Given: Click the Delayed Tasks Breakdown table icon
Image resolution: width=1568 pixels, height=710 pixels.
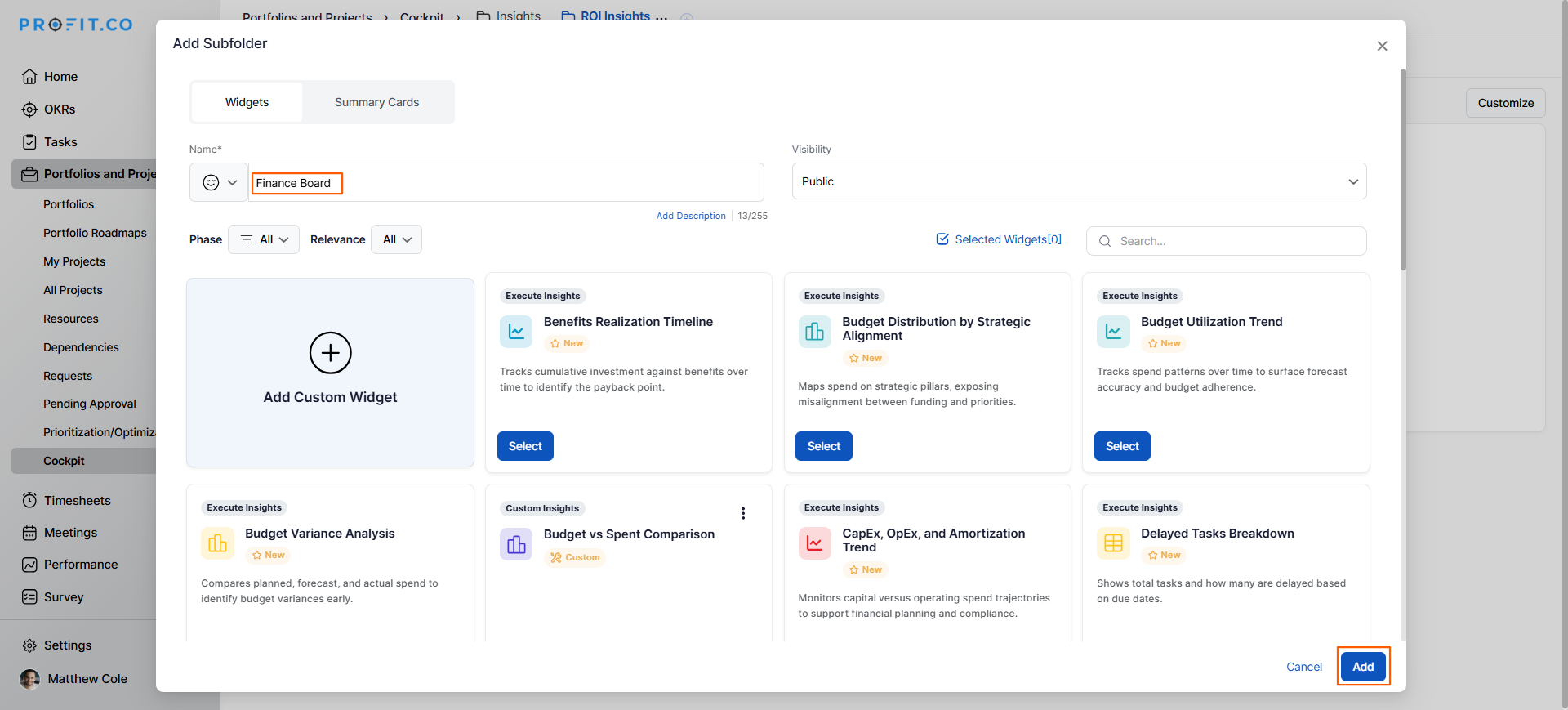Looking at the screenshot, I should click(1113, 543).
